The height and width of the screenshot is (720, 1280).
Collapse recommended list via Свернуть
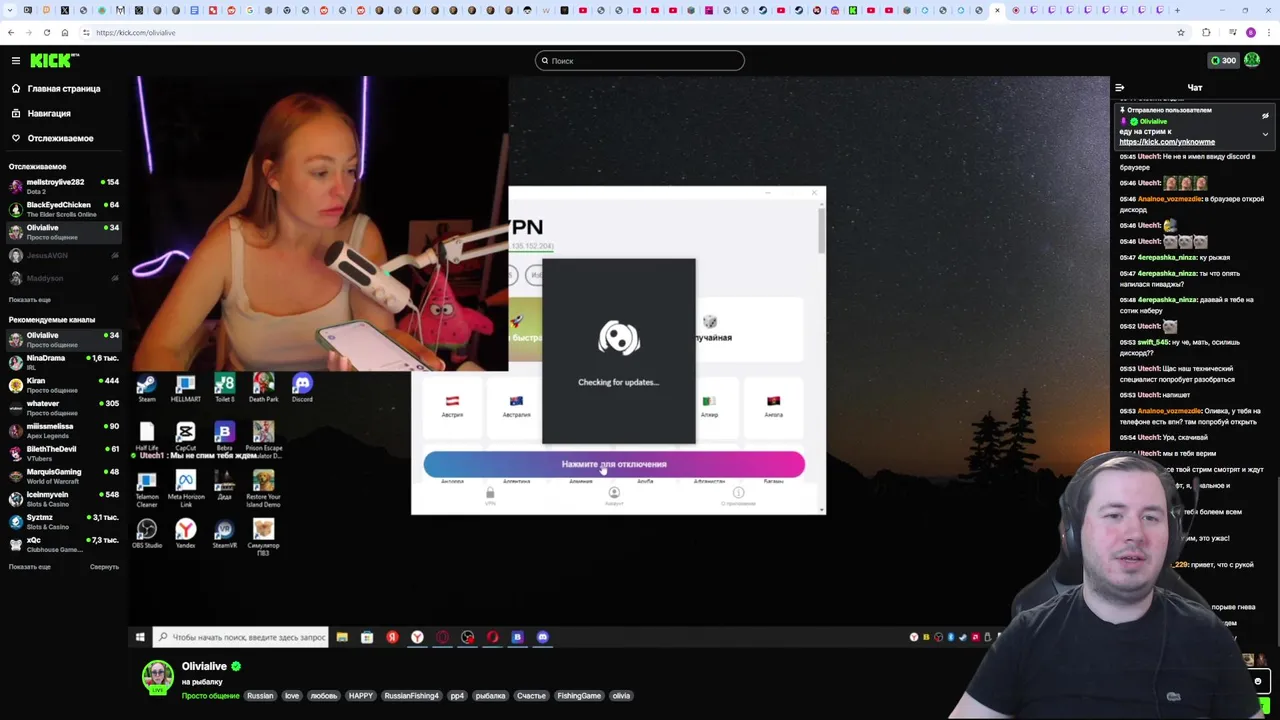pyautogui.click(x=104, y=567)
